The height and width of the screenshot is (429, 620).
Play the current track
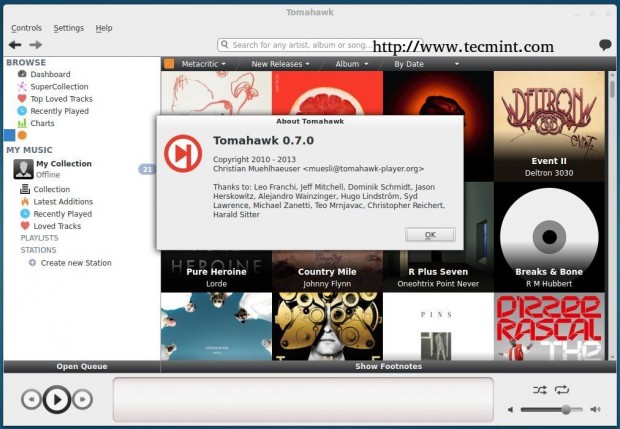click(x=57, y=399)
